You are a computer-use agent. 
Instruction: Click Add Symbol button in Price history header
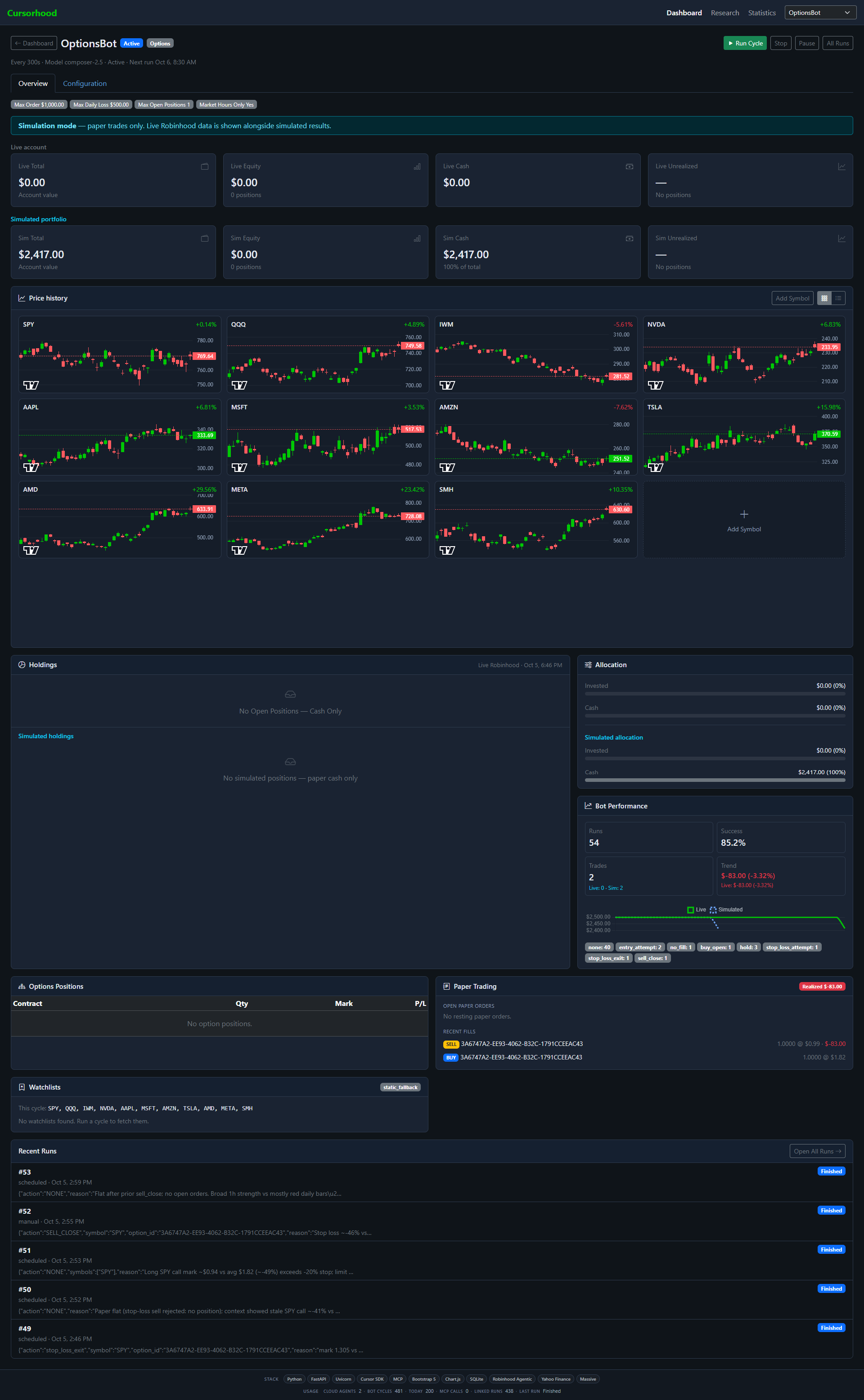[x=792, y=298]
